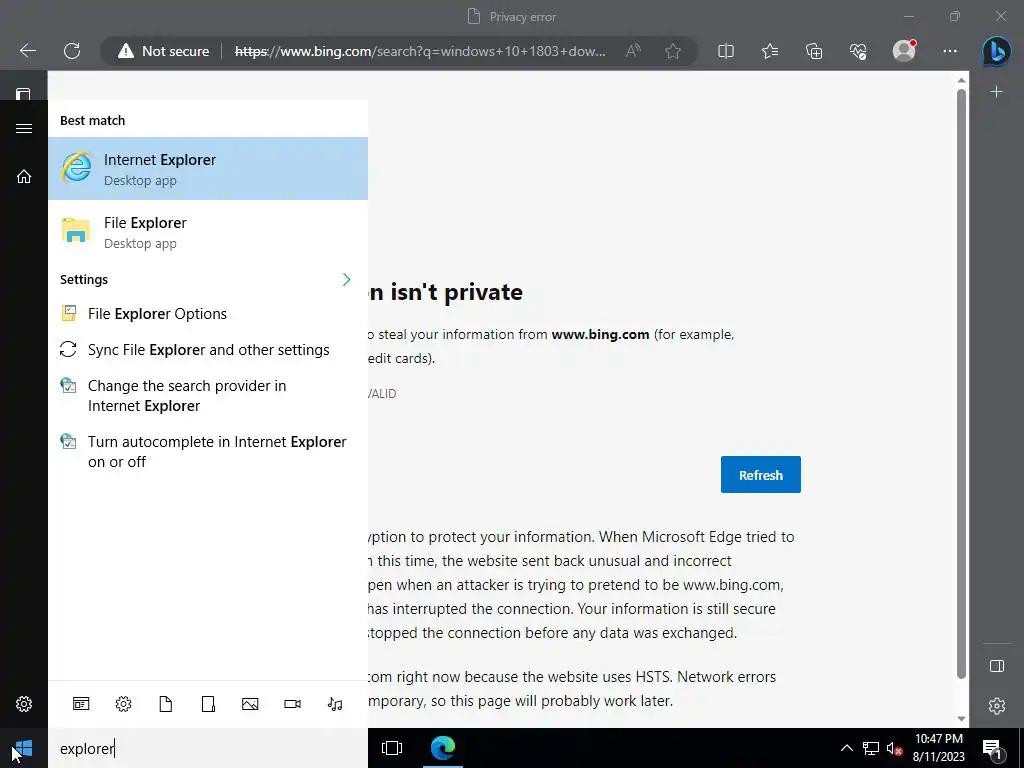Filter search results by Photos icon

[250, 704]
